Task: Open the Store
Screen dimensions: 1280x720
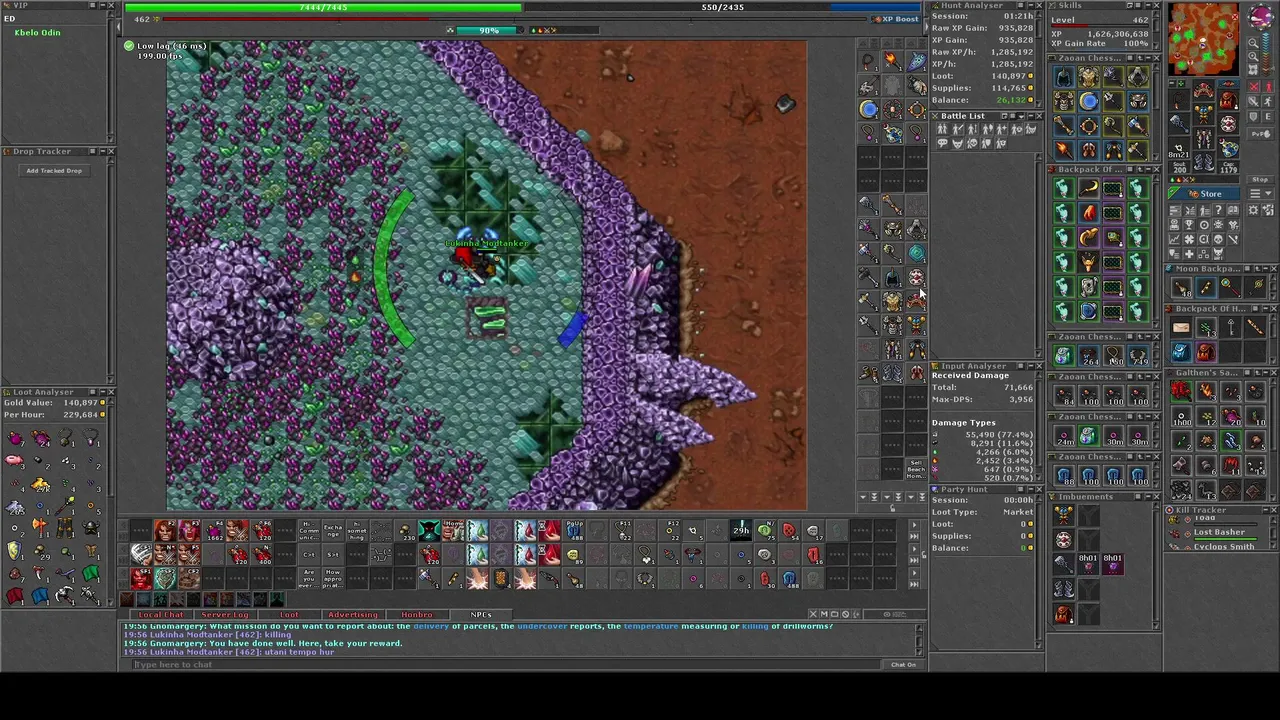Action: [1204, 194]
